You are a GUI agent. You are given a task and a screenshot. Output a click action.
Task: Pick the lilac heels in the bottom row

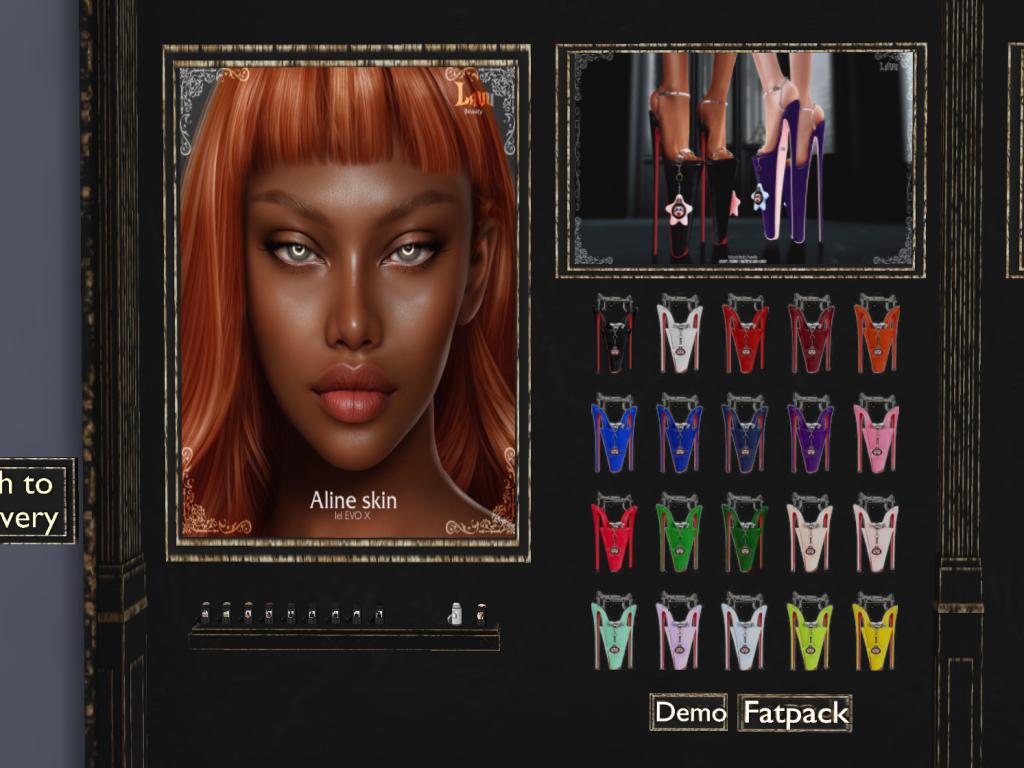[x=680, y=632]
